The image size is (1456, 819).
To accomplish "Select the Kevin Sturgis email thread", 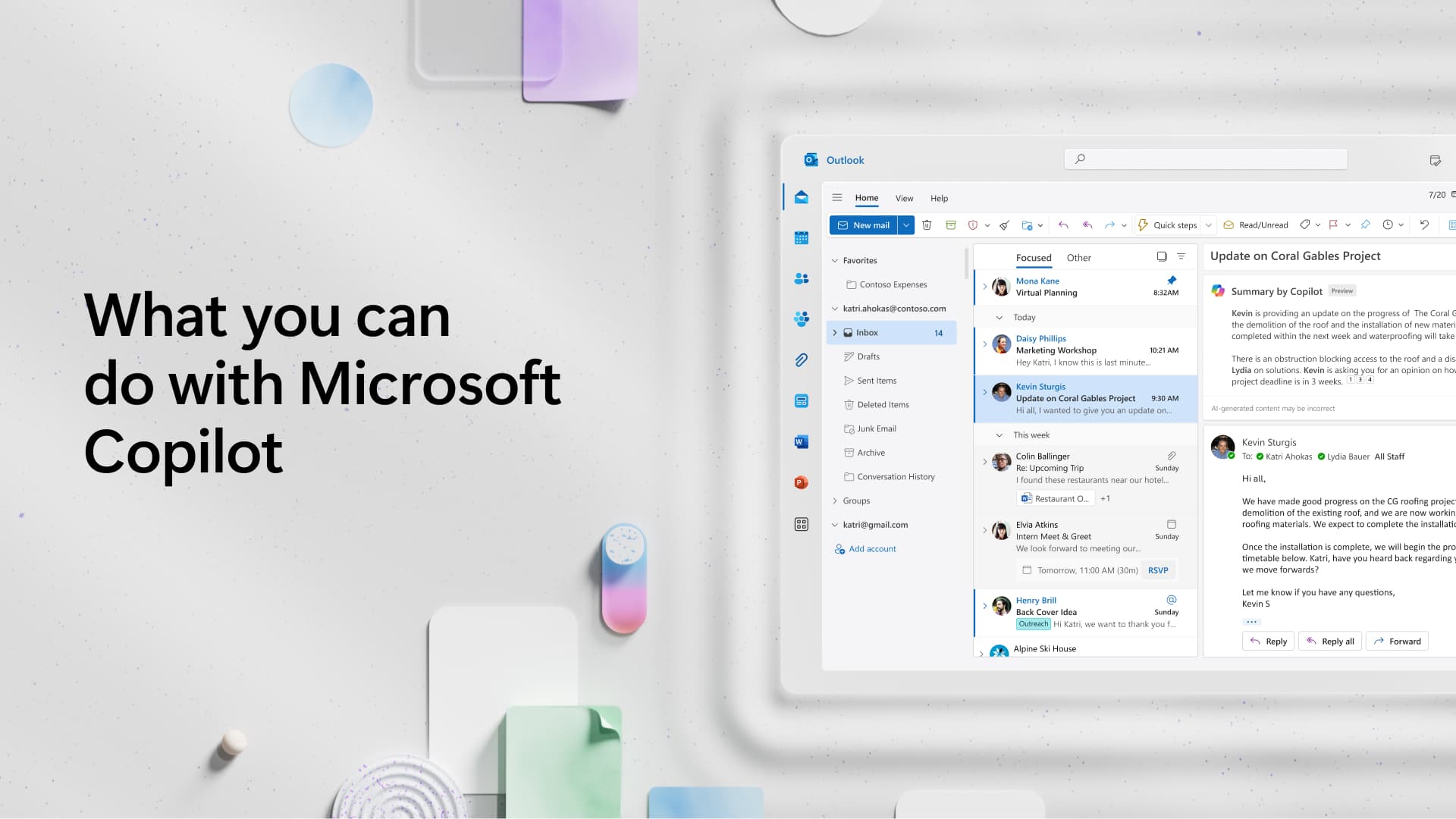I will click(x=1085, y=398).
